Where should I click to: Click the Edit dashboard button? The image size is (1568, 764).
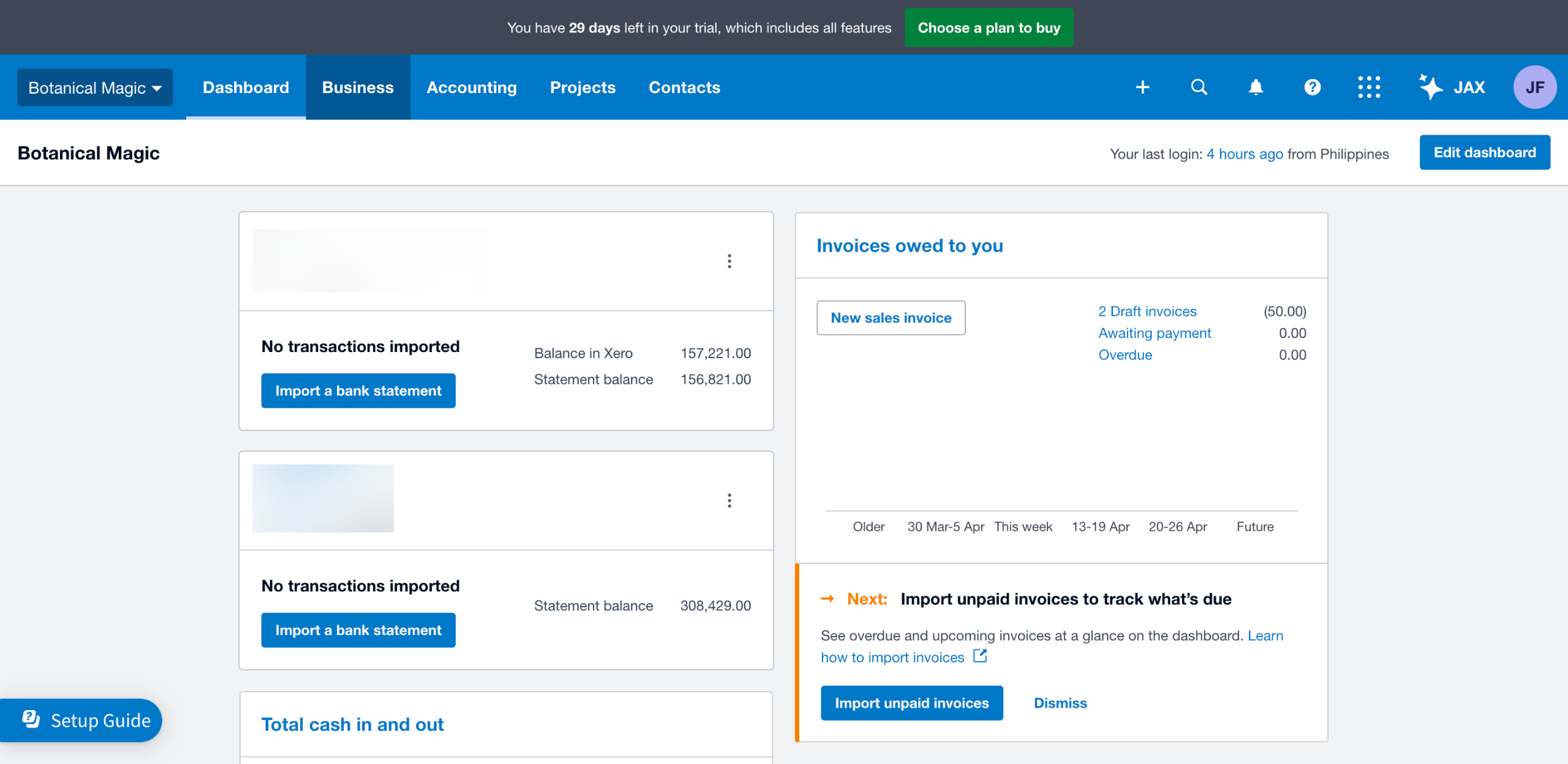[x=1484, y=152]
